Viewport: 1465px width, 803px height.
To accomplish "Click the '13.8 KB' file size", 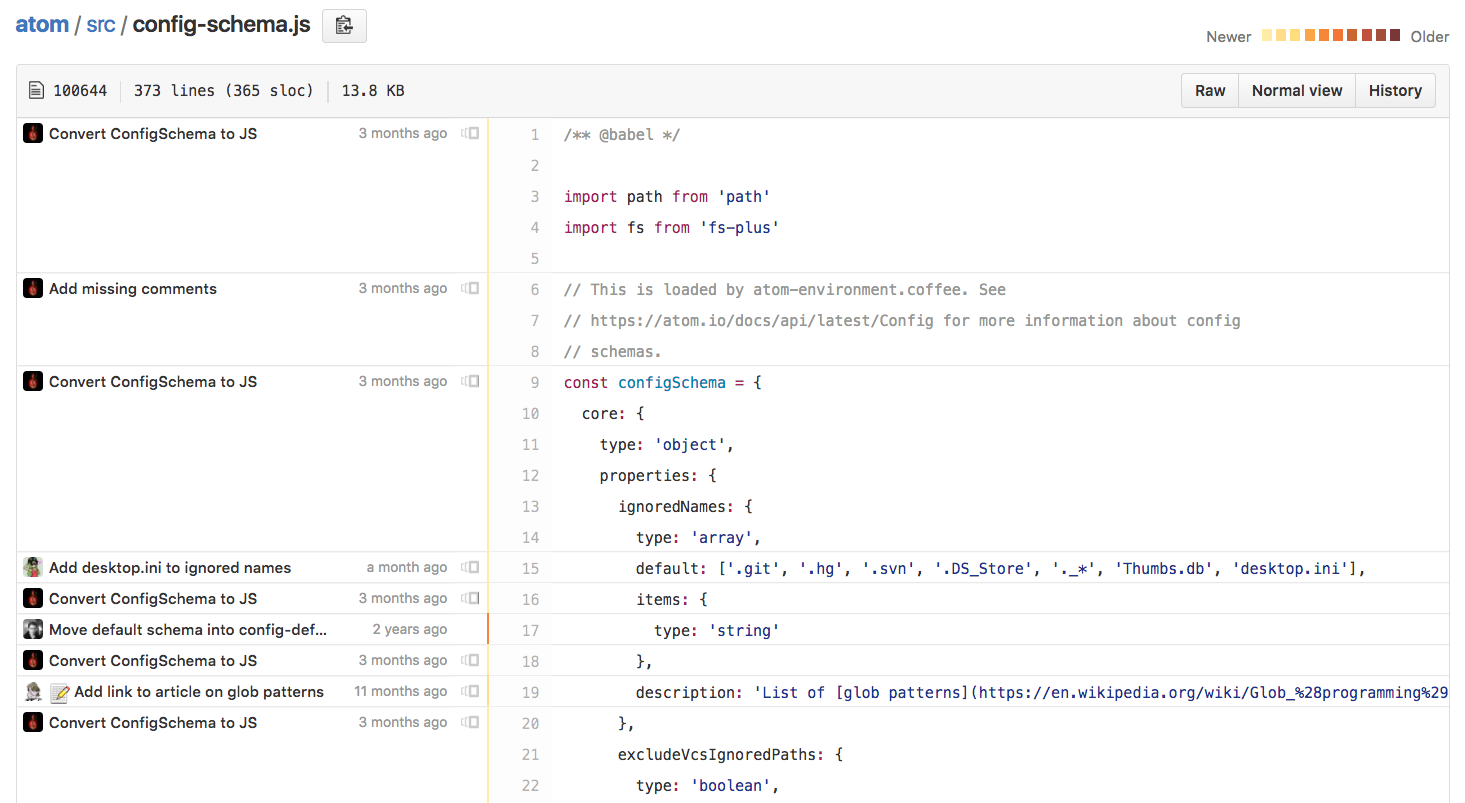I will click(373, 90).
